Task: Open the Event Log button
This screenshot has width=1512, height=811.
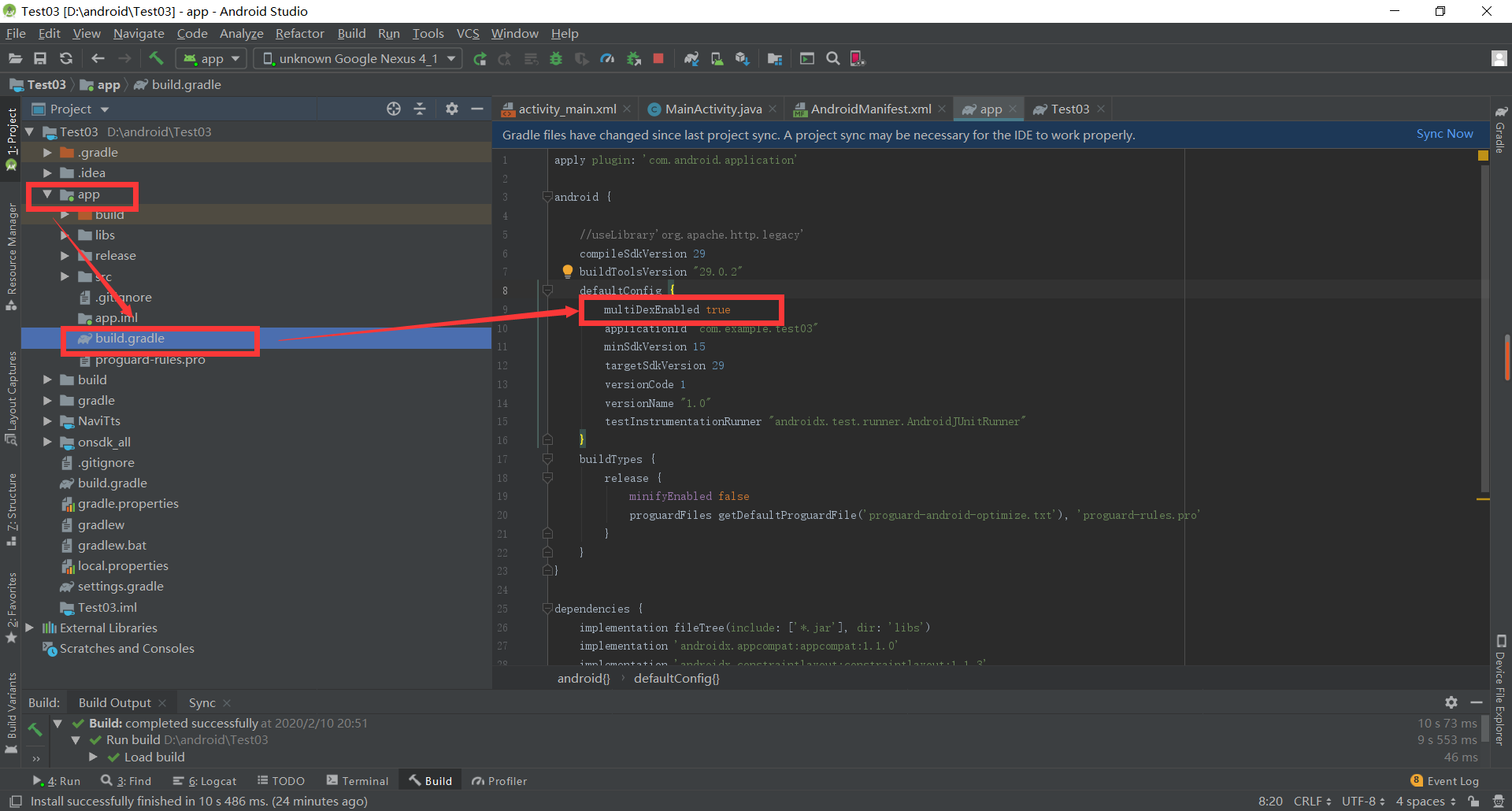Action: (x=1445, y=781)
